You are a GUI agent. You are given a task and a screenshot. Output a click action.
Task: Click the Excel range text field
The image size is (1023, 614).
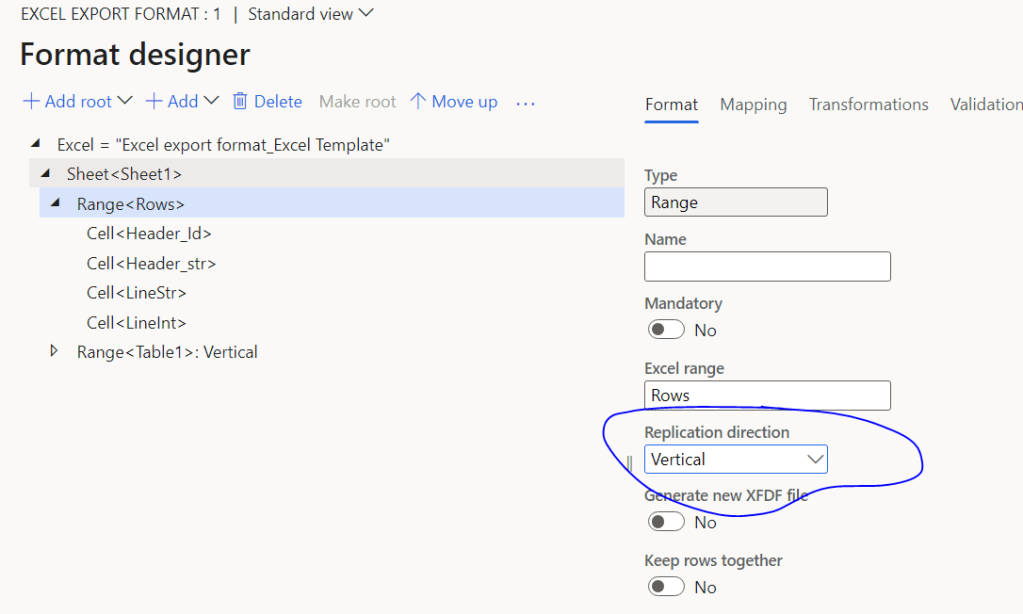pos(767,395)
